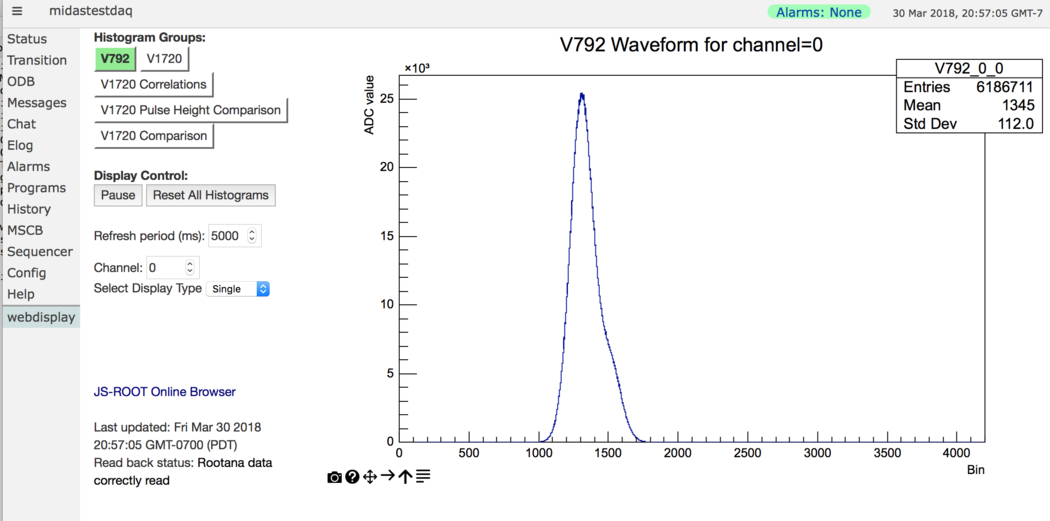Open the stacked-lines menu icon under the plot
The width and height of the screenshot is (1050, 521).
tap(423, 477)
